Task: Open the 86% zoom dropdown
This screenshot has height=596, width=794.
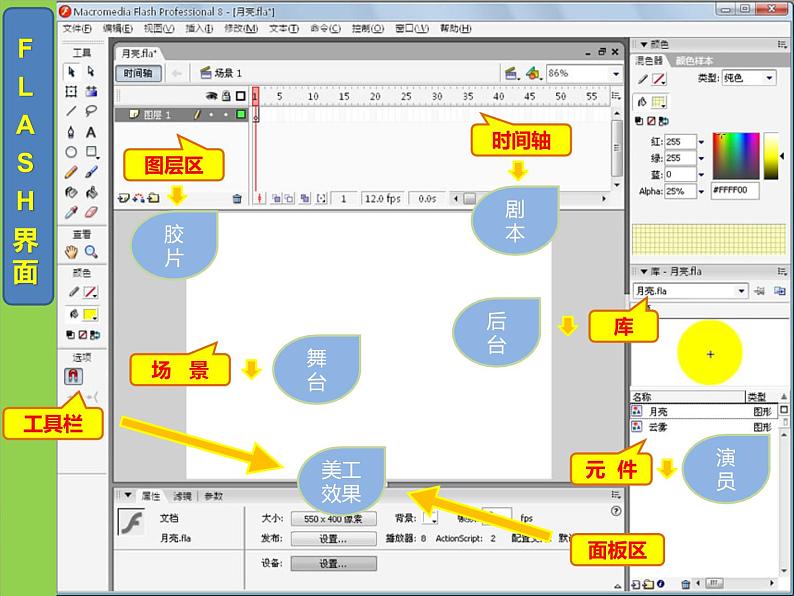Action: [616, 74]
